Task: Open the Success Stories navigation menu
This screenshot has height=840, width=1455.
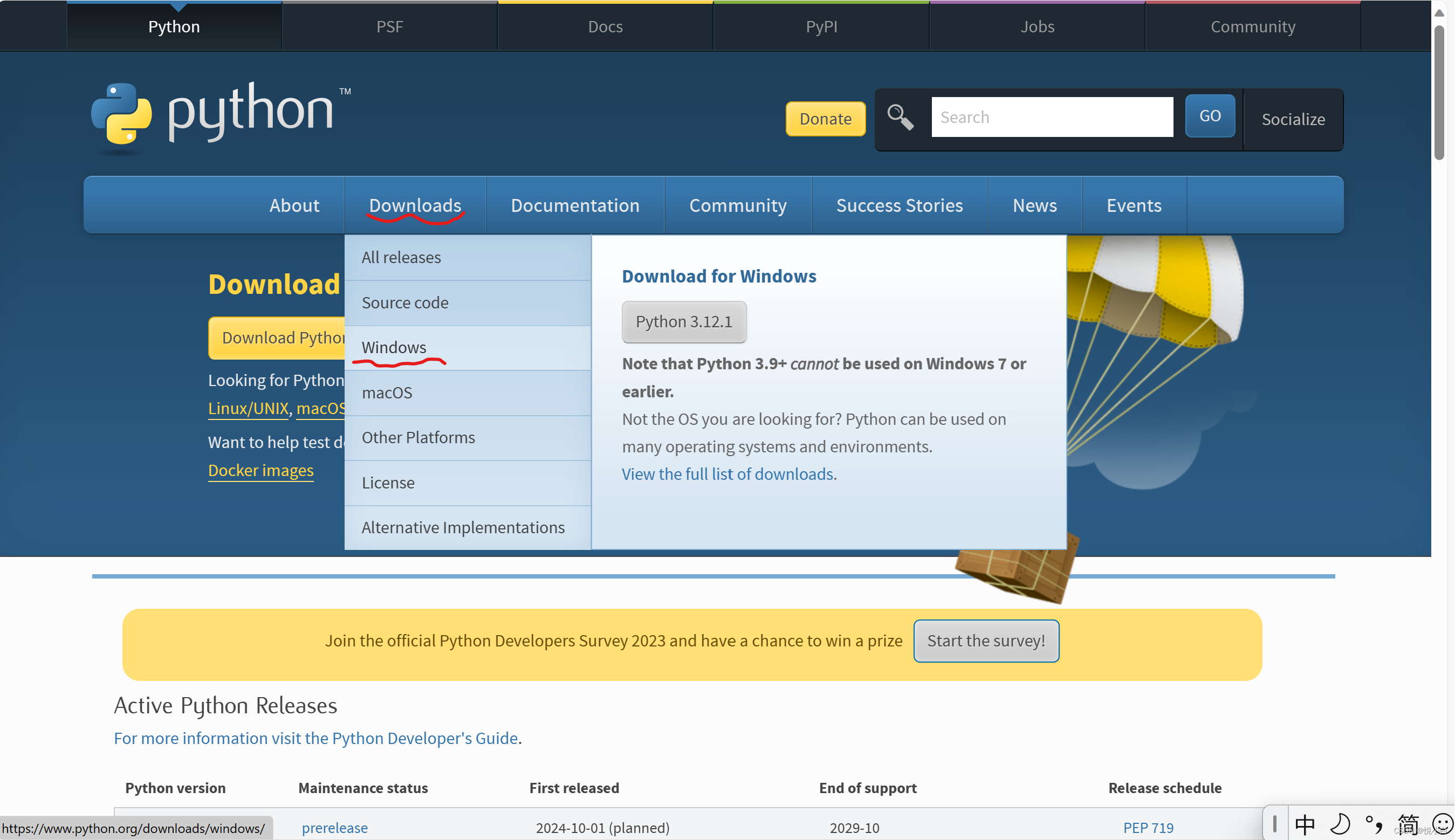Action: pyautogui.click(x=900, y=205)
